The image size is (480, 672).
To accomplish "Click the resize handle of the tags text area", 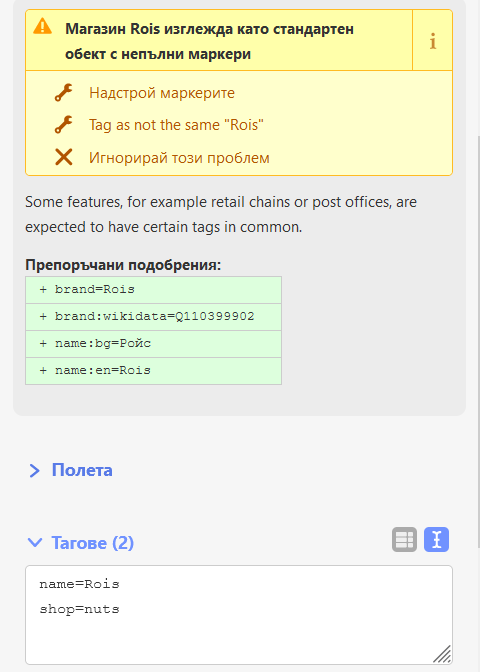I will [442, 654].
